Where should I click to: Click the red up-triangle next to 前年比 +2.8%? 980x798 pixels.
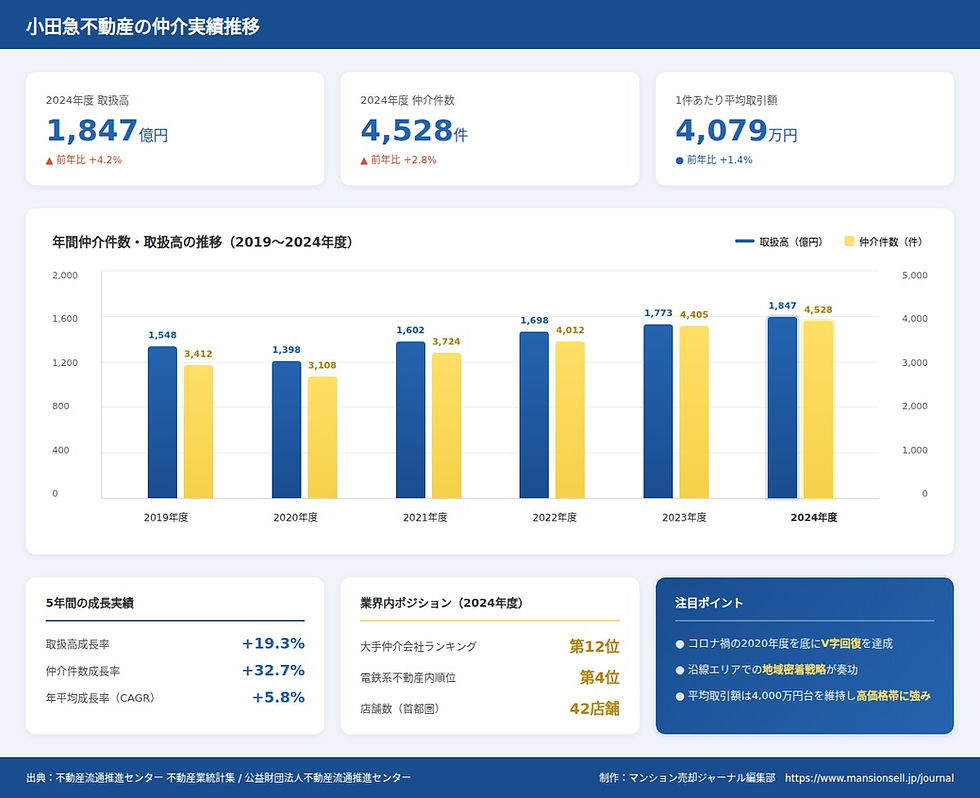click(x=364, y=161)
